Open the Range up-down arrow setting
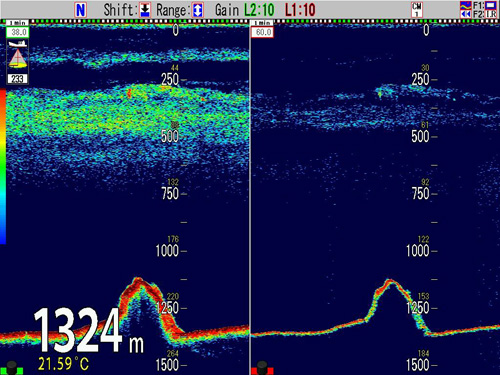 (198, 10)
